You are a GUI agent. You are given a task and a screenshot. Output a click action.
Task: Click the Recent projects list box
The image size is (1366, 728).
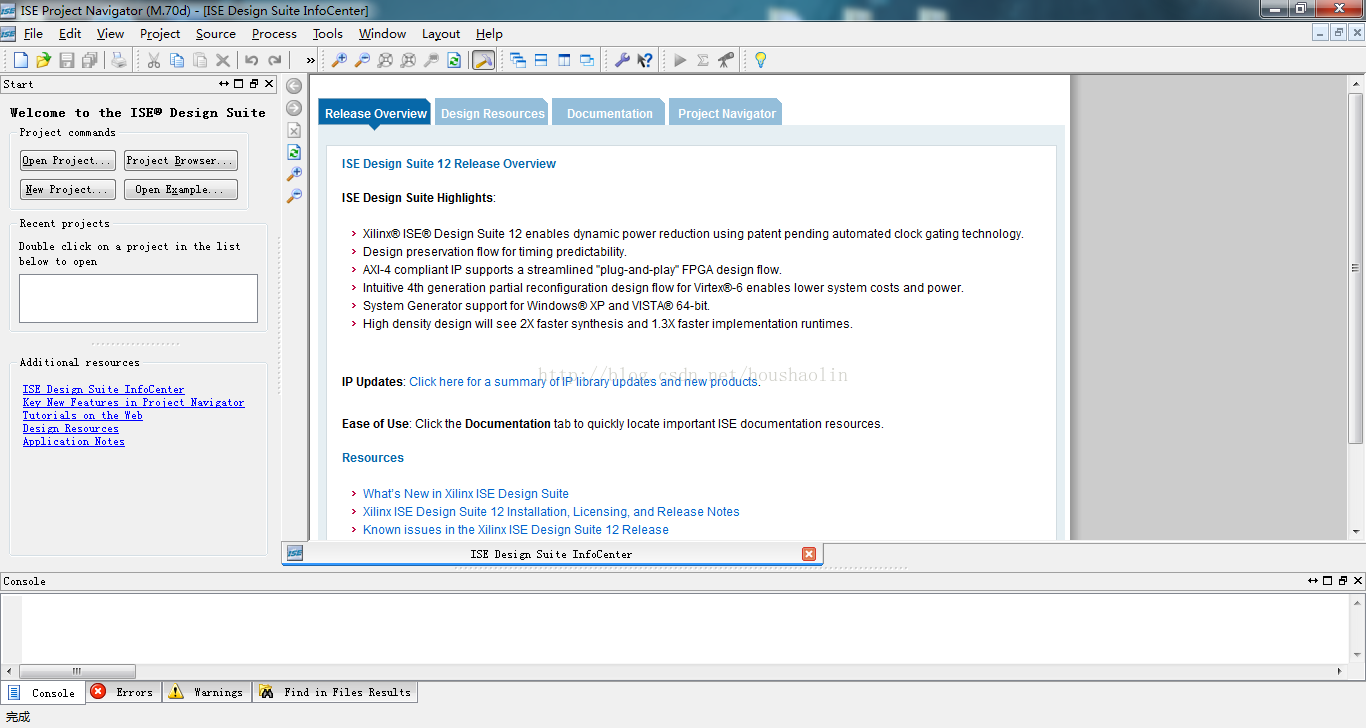pyautogui.click(x=138, y=299)
